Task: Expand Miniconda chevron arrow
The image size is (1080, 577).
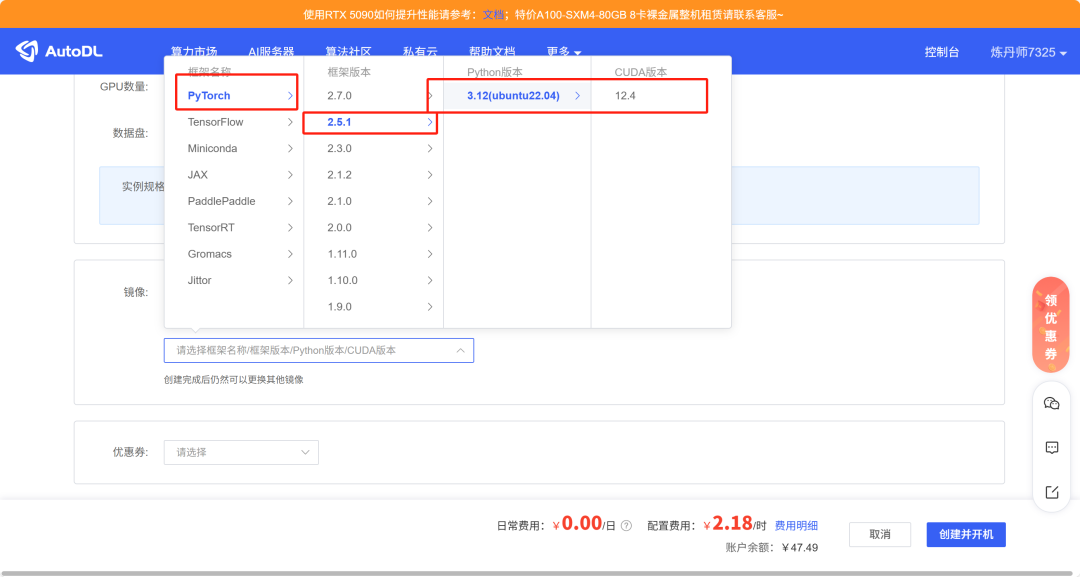Action: [x=290, y=149]
